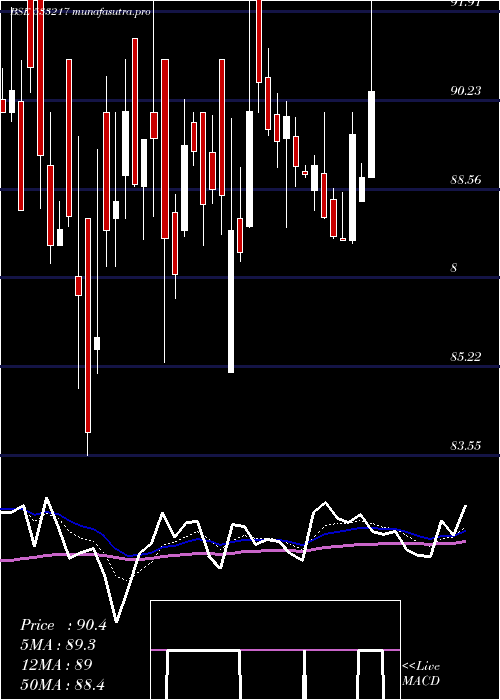This screenshot has height=700, width=500.
Task: Select the 88.56 price level label
Action: tap(466, 180)
